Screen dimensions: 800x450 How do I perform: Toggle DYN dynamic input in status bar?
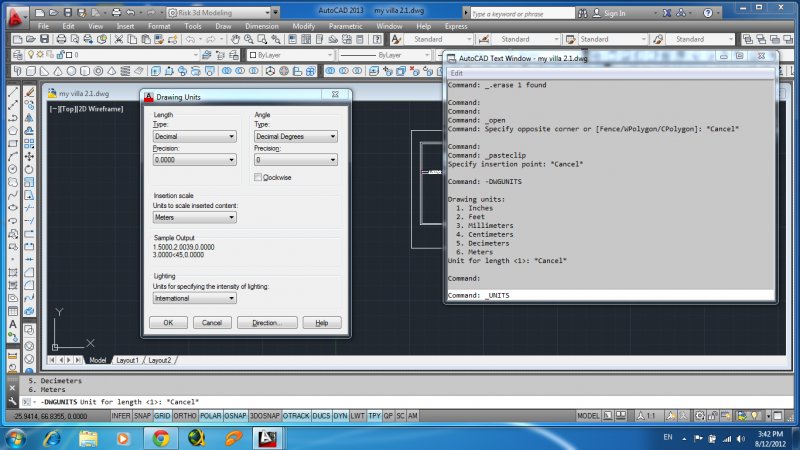340,416
